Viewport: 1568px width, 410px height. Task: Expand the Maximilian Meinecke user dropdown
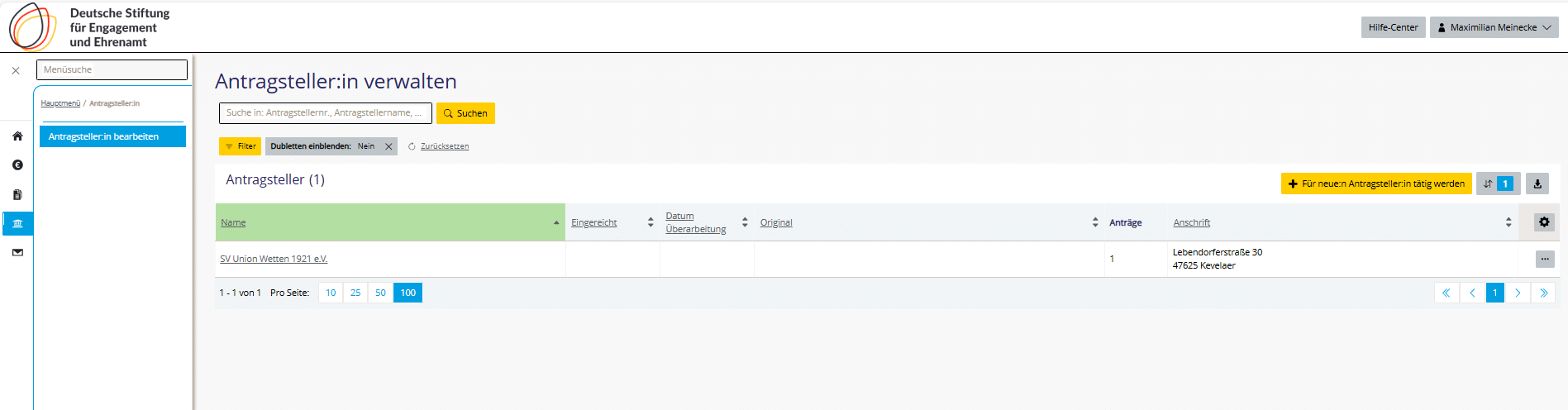coord(1494,27)
